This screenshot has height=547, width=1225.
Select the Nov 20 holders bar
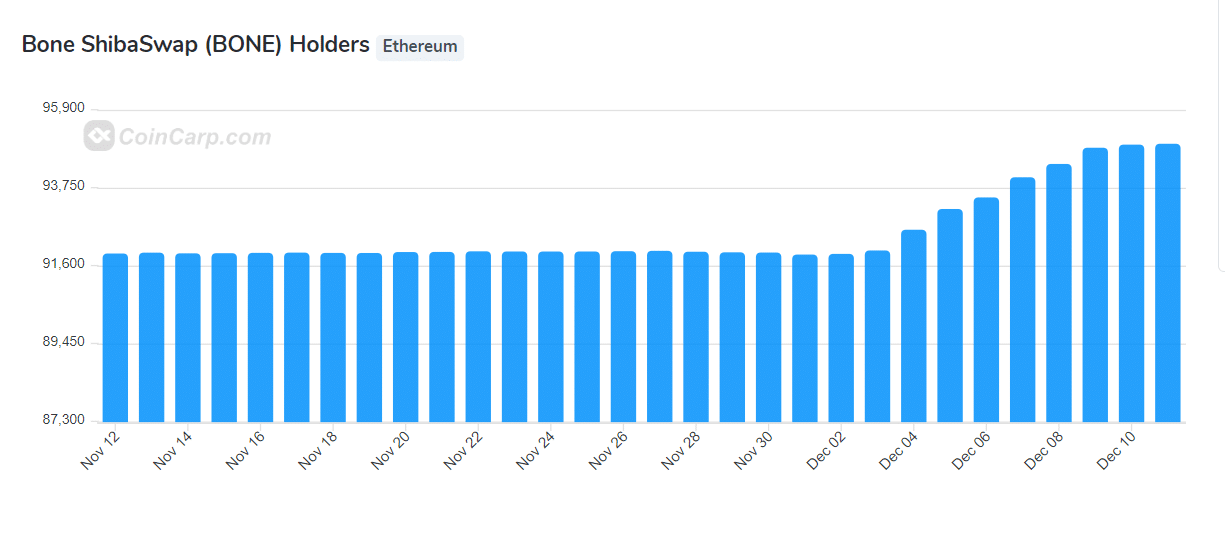pyautogui.click(x=405, y=337)
